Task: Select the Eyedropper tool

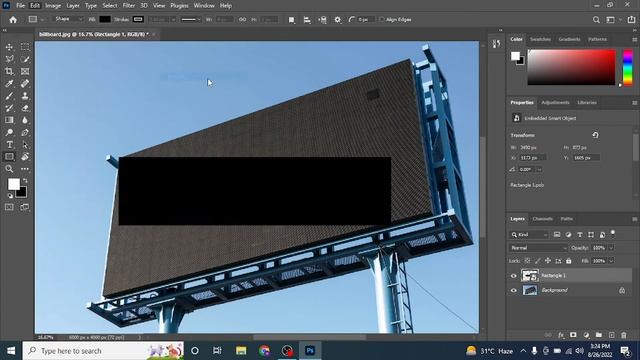Action: point(9,84)
